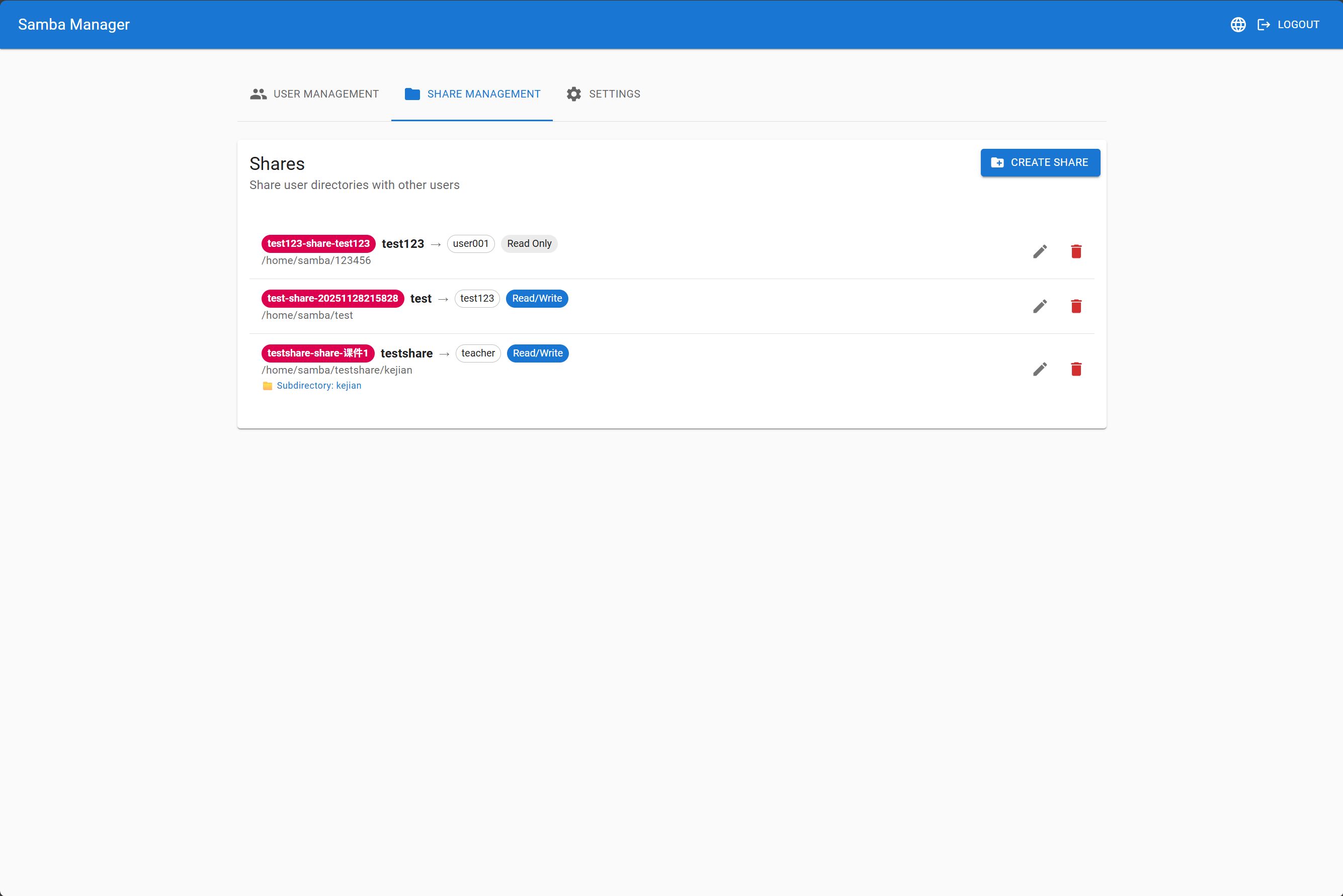Delete the test-share-20251128215828 entry
The image size is (1343, 896).
1075,306
